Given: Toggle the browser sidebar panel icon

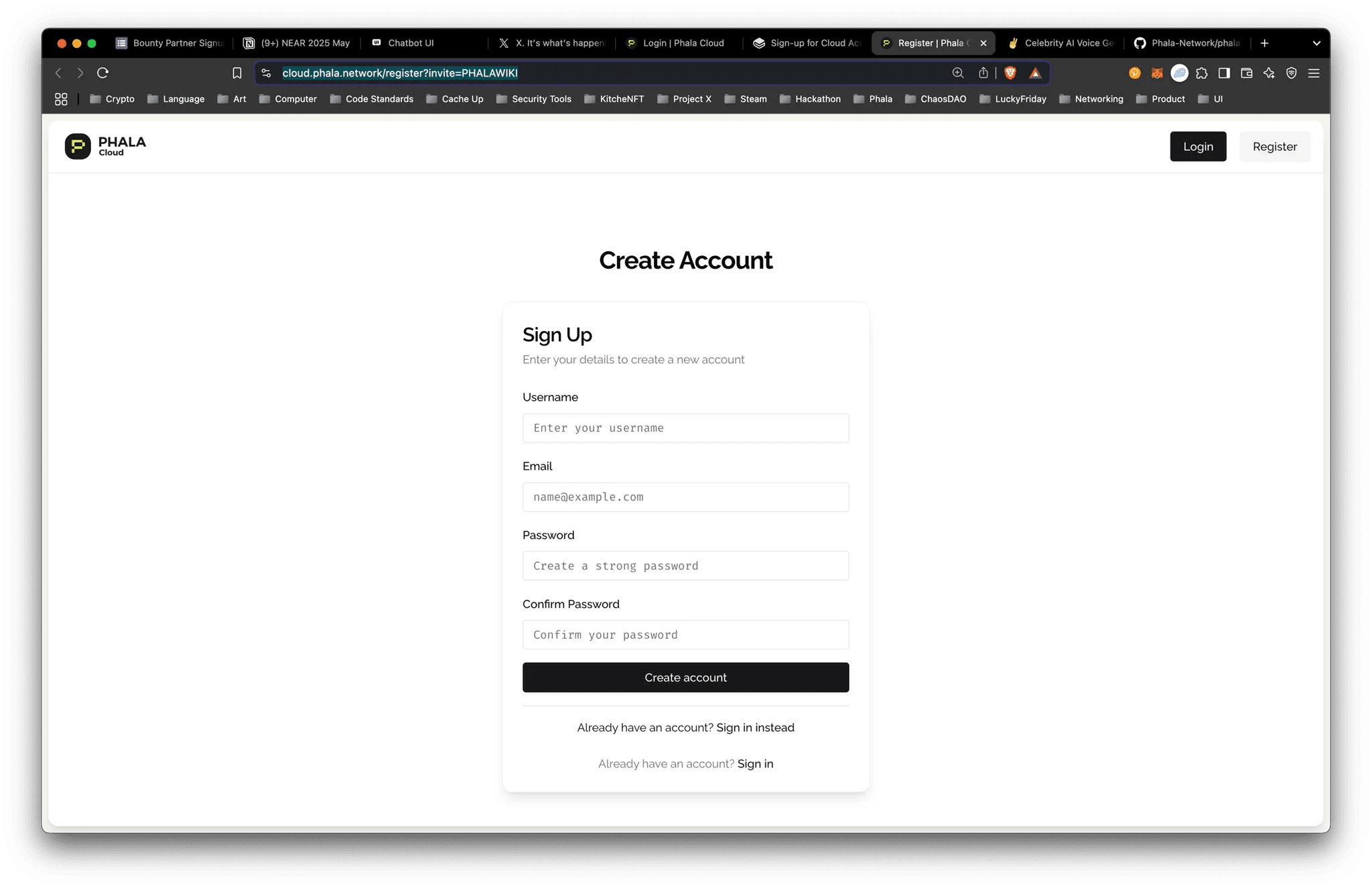Looking at the screenshot, I should pos(1224,73).
